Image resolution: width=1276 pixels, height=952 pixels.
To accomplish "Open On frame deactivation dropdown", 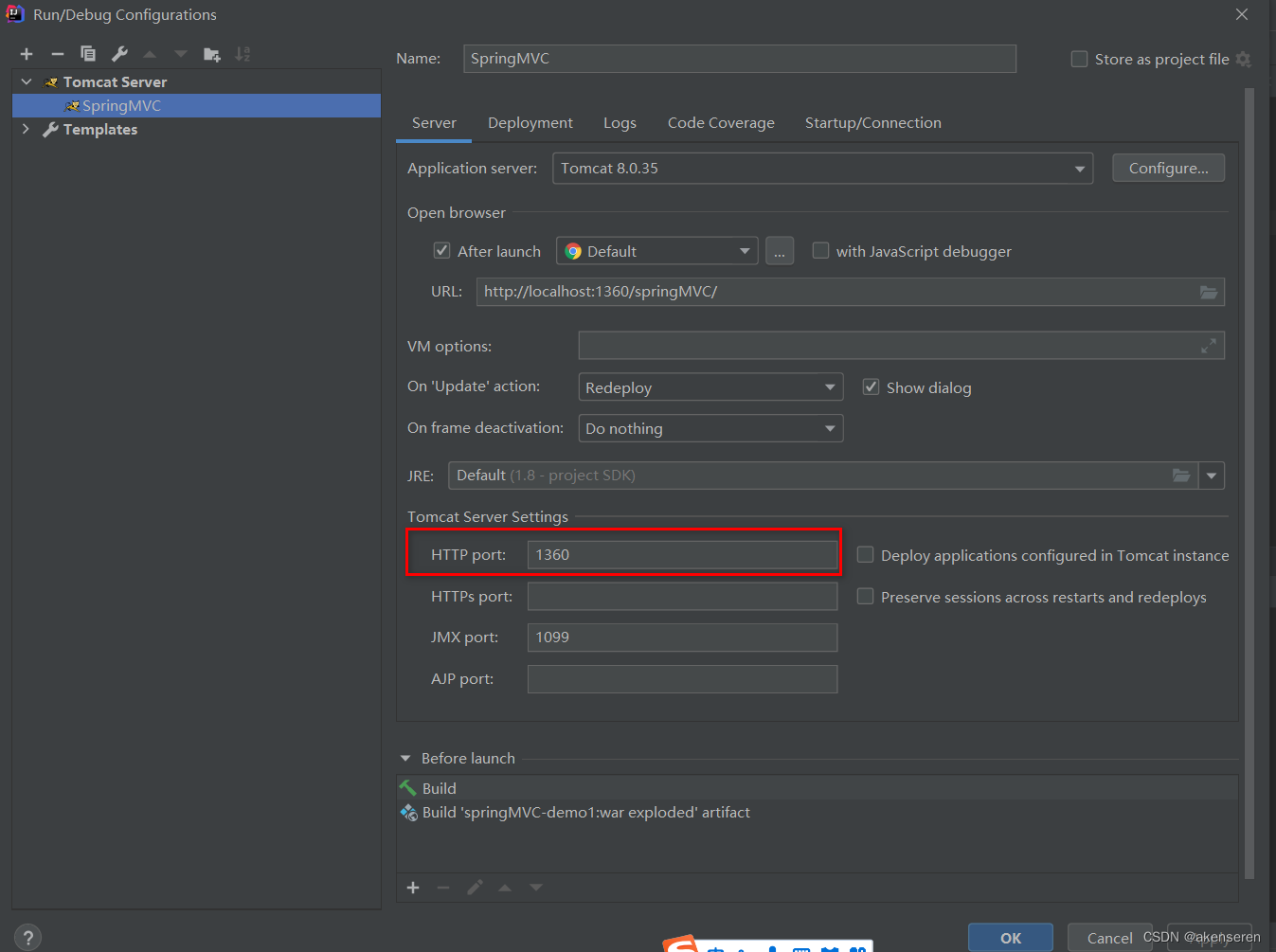I will (x=710, y=428).
